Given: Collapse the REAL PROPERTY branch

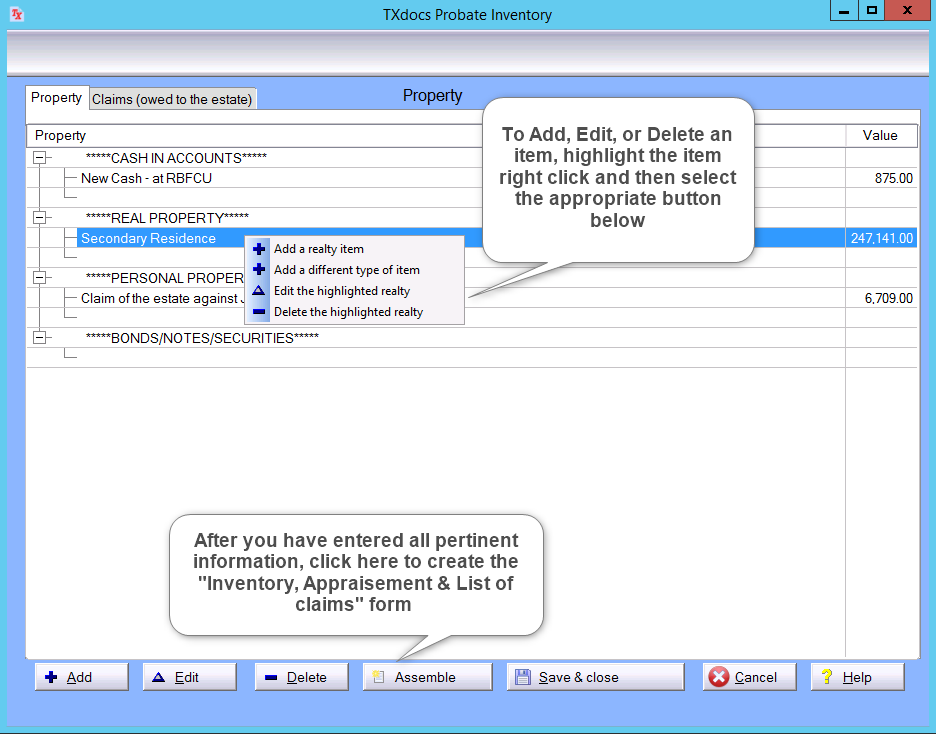Looking at the screenshot, I should [39, 218].
